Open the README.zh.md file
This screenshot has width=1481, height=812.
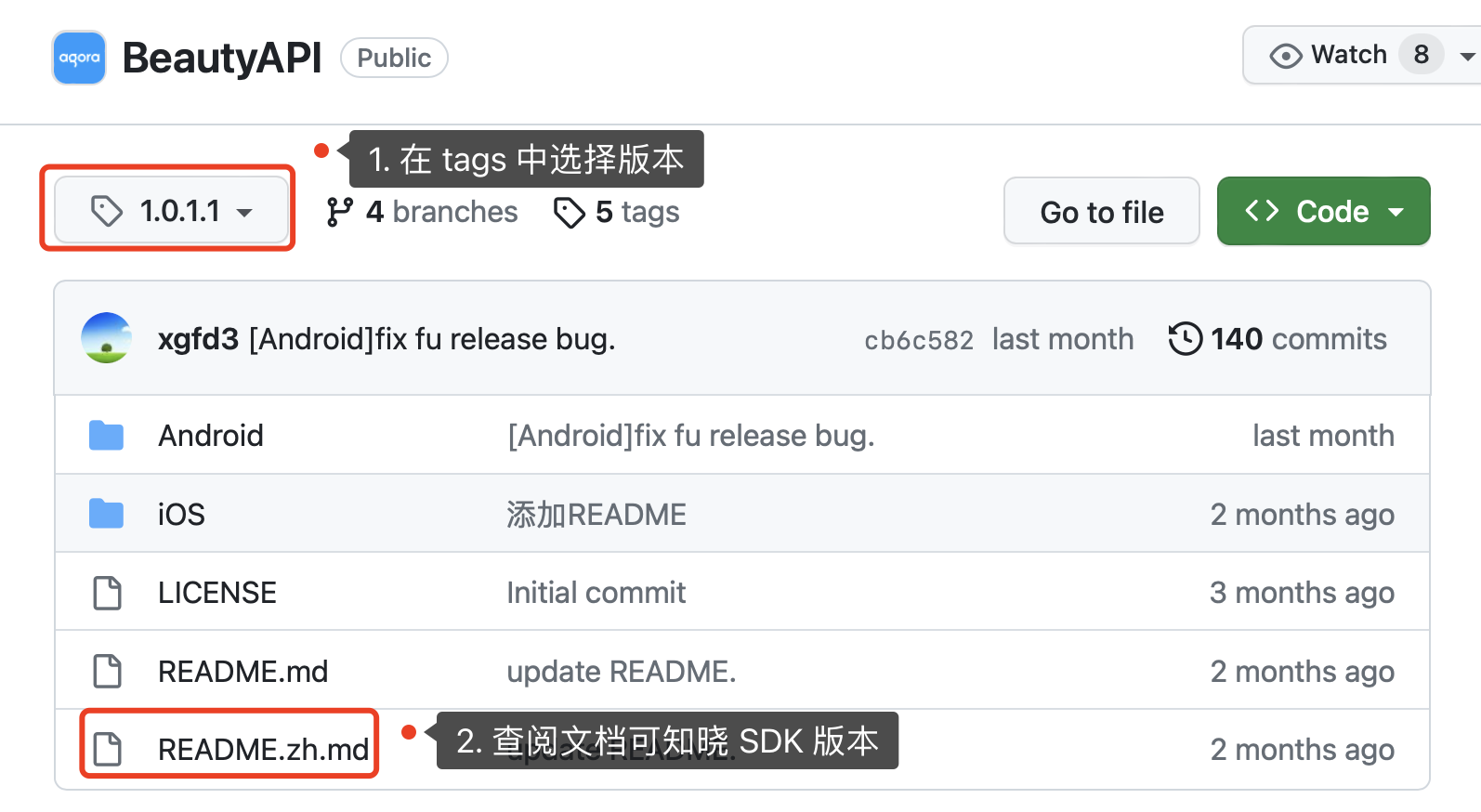(263, 749)
